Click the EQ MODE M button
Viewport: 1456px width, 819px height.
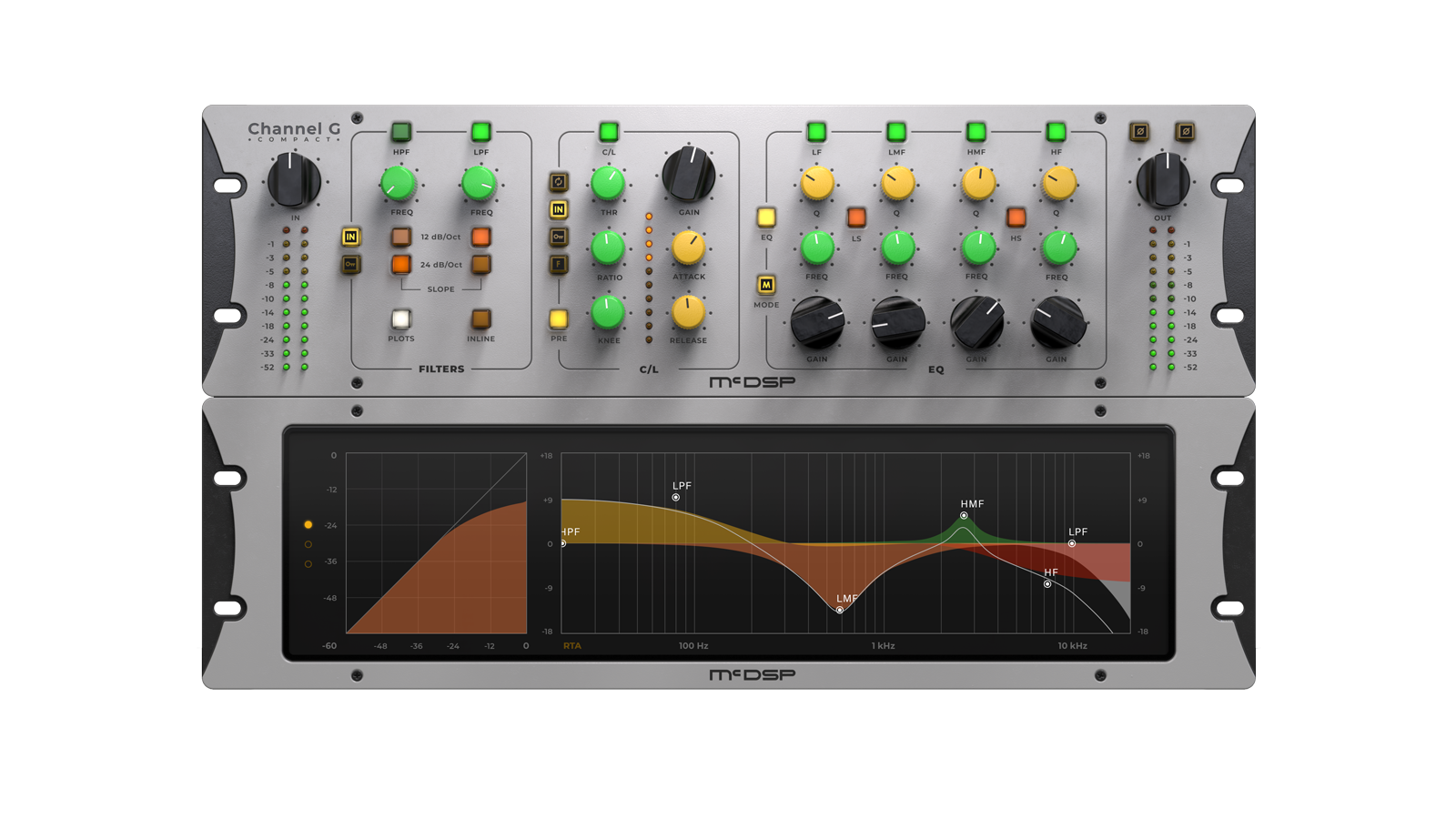[766, 285]
